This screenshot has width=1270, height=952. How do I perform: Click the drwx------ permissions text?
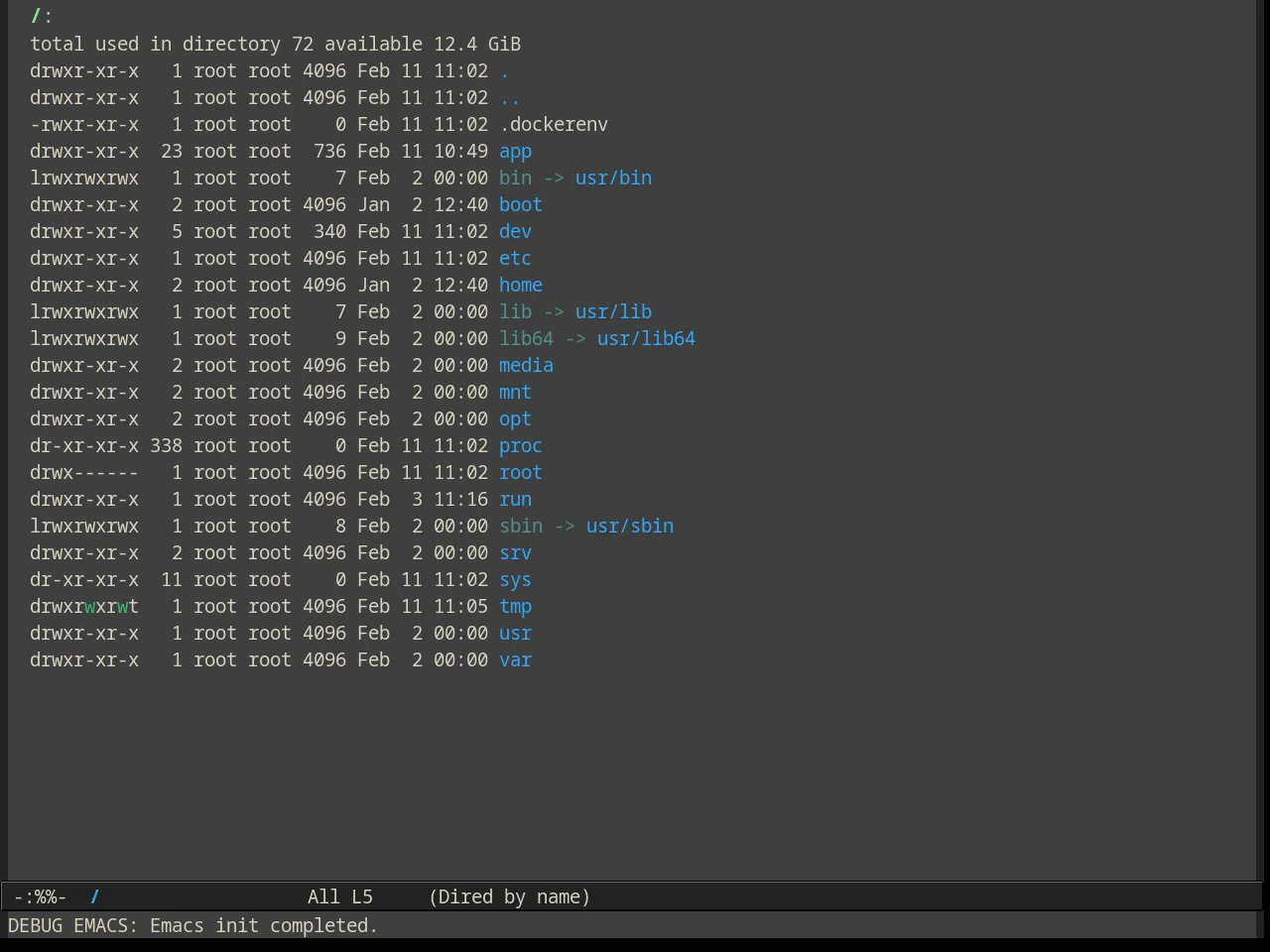coord(84,473)
